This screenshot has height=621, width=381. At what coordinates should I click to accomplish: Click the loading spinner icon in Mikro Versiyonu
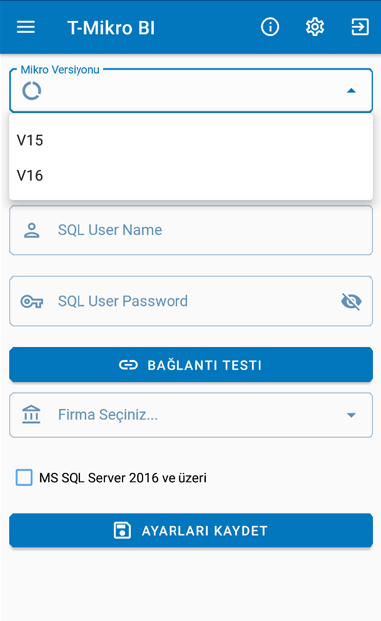(32, 91)
